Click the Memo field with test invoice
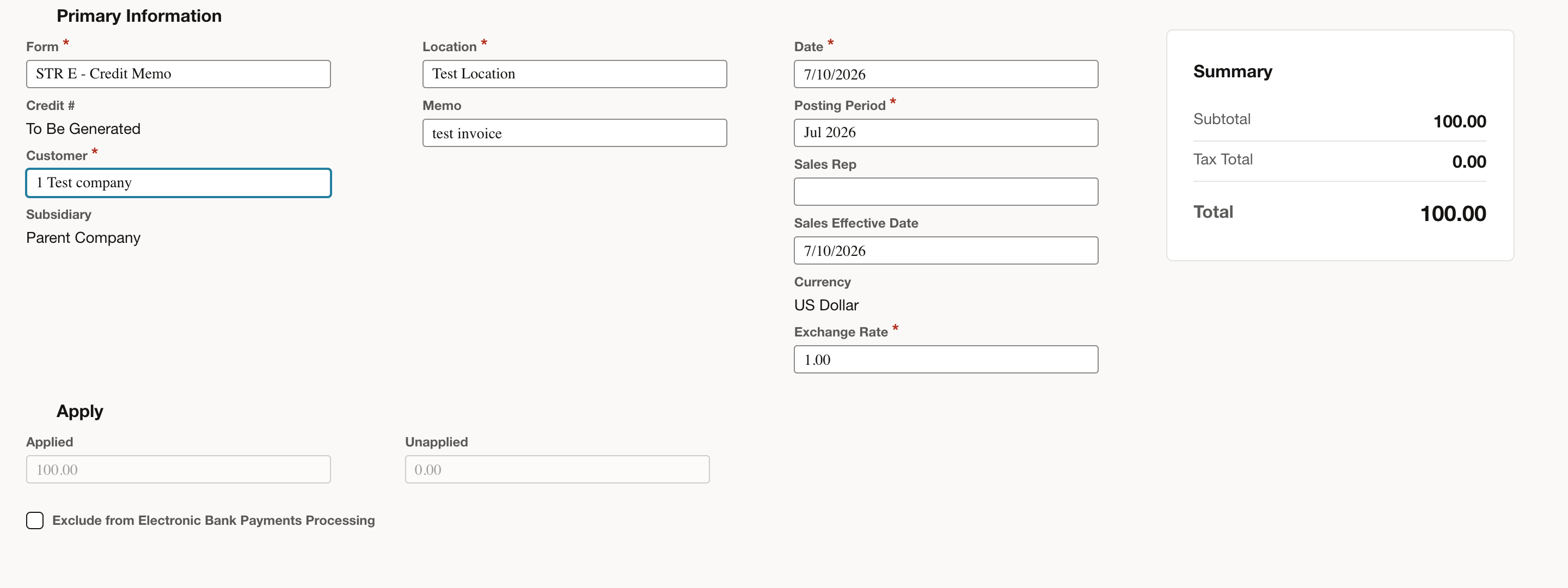Image resolution: width=1568 pixels, height=588 pixels. pos(574,133)
